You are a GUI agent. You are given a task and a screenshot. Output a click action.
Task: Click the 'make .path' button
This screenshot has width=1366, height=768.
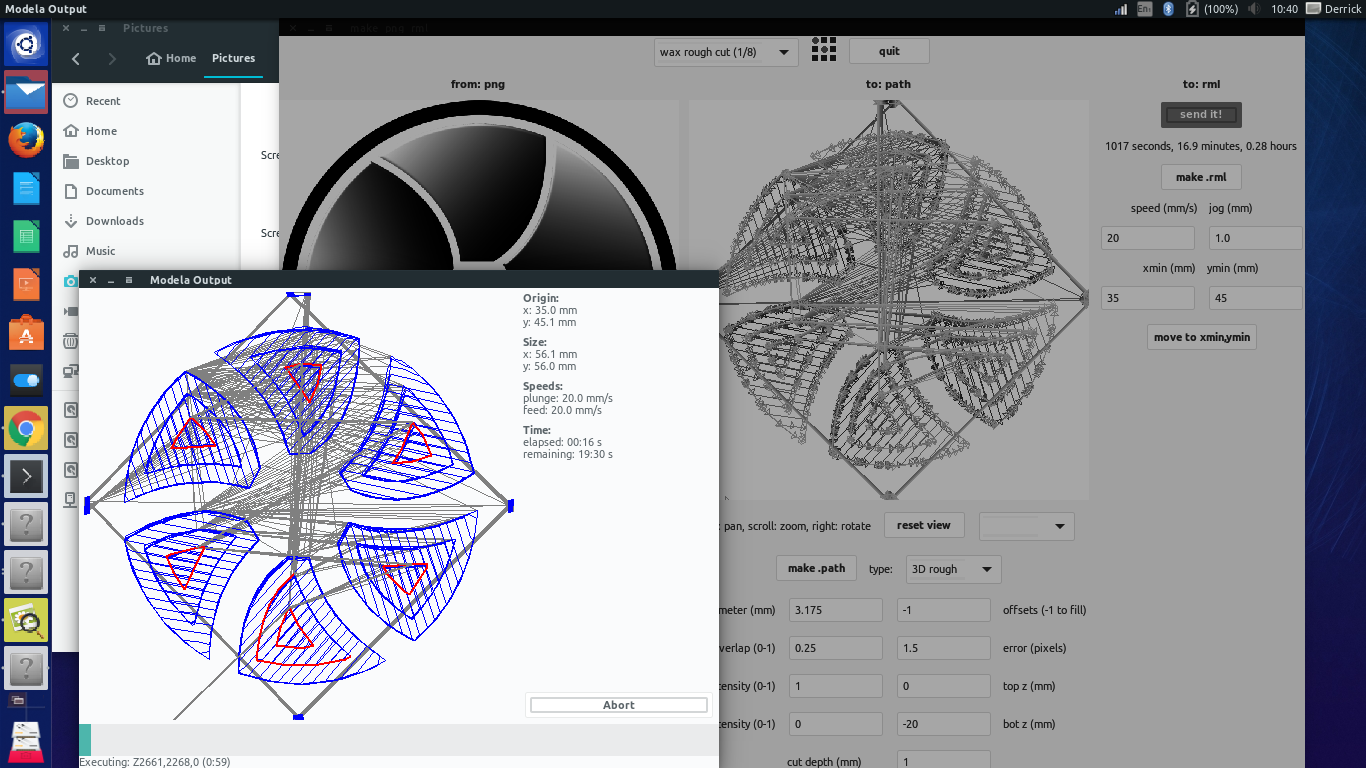(816, 568)
